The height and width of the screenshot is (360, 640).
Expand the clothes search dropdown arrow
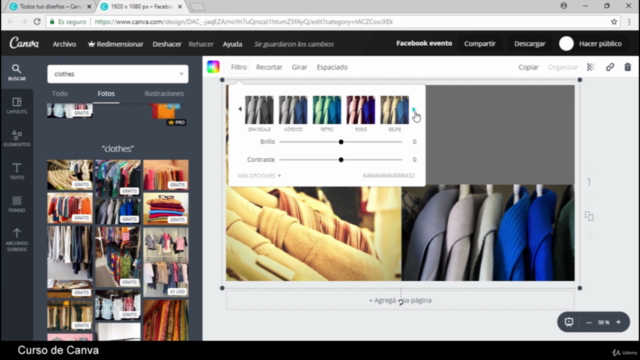(181, 74)
